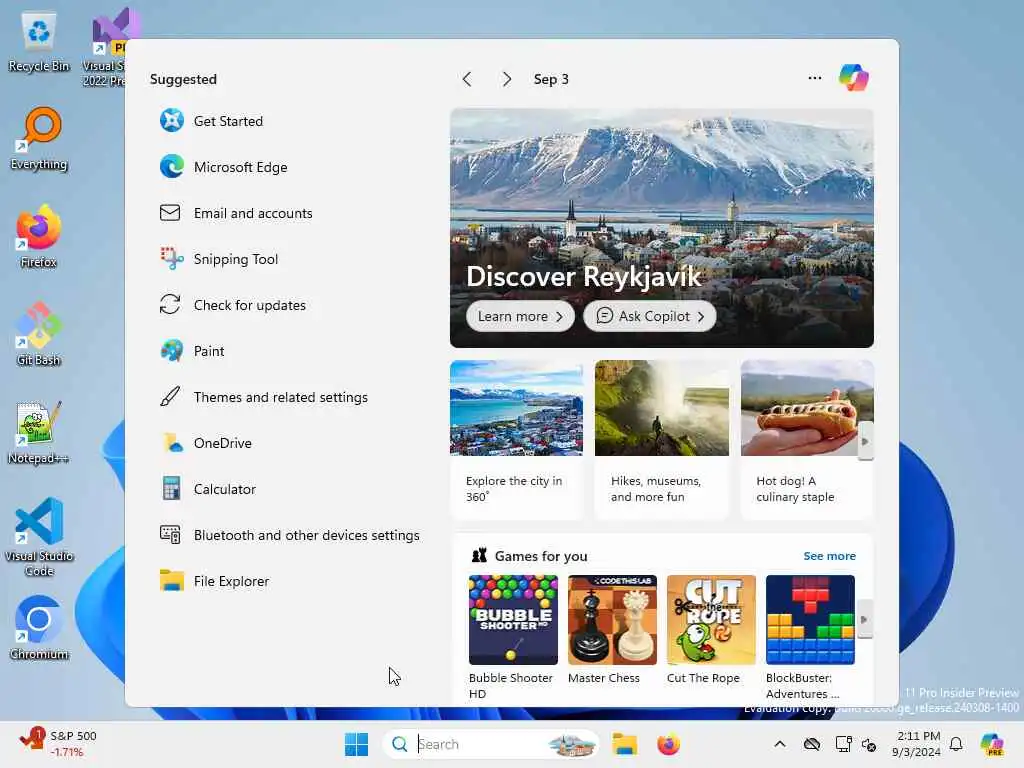Viewport: 1024px width, 768px height.
Task: Open the Calculator app
Action: [x=208, y=489]
